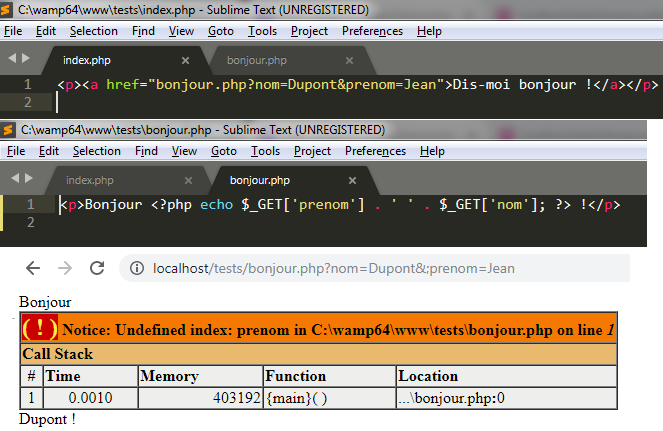Close bonjour.php tab in top window

pyautogui.click(x=349, y=60)
